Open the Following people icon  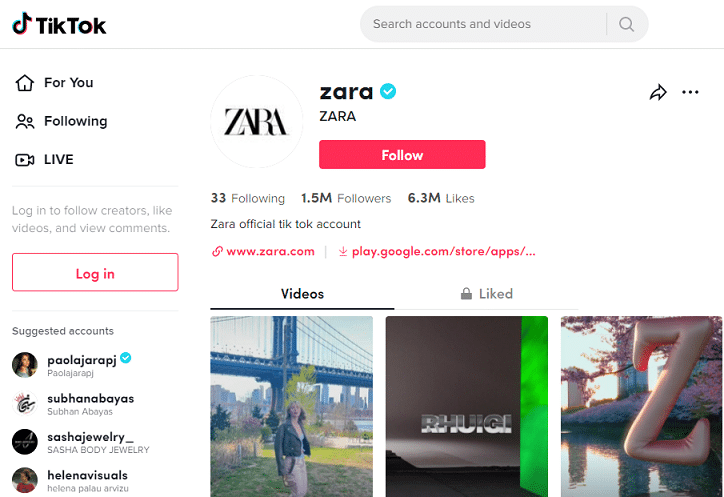click(x=24, y=121)
